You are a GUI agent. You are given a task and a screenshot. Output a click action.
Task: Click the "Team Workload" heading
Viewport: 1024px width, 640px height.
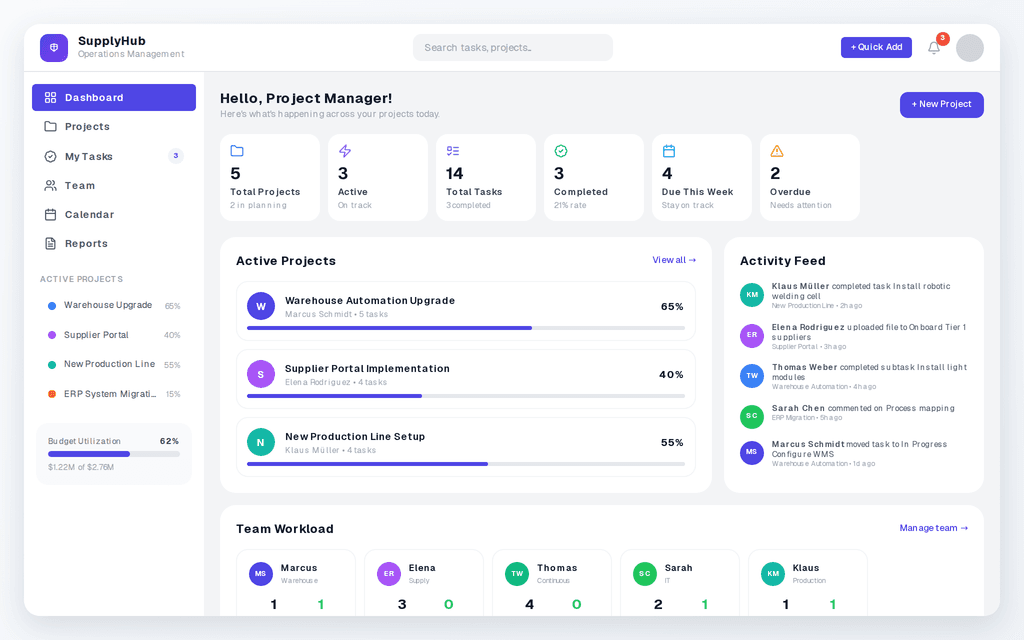tap(285, 529)
